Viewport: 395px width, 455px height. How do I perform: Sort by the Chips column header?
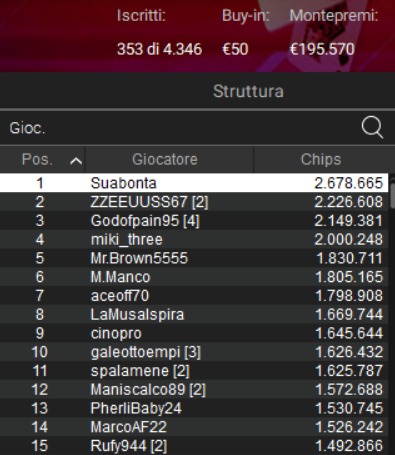pos(321,159)
